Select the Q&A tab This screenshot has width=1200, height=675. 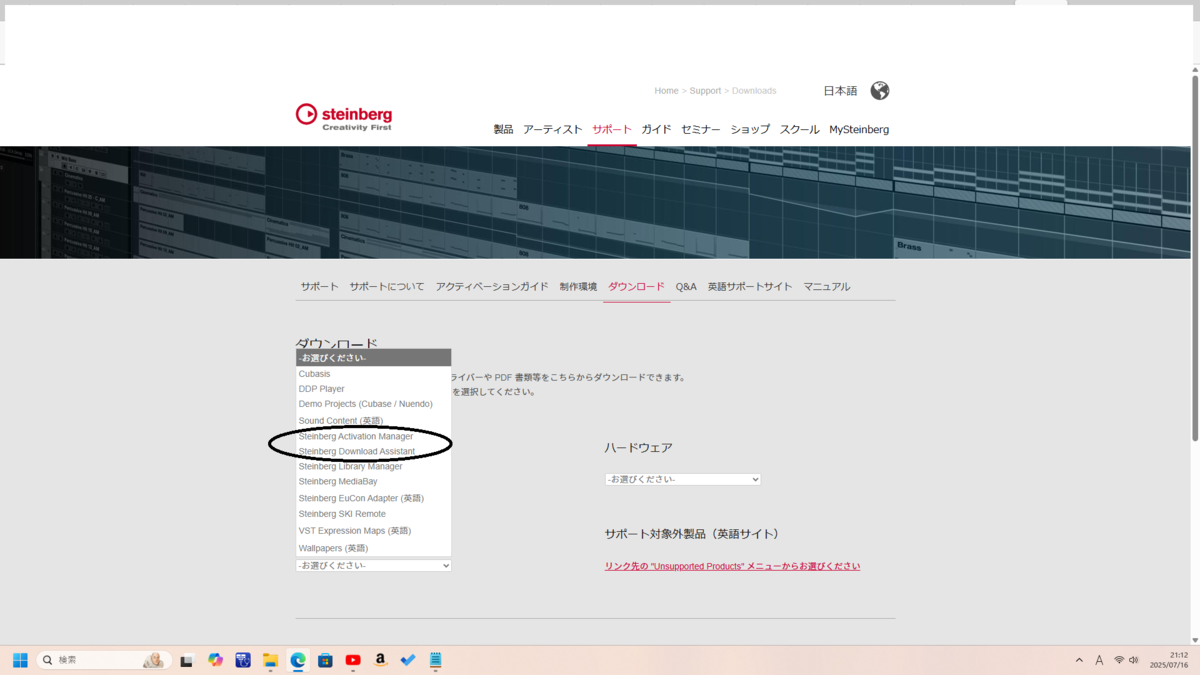point(686,287)
